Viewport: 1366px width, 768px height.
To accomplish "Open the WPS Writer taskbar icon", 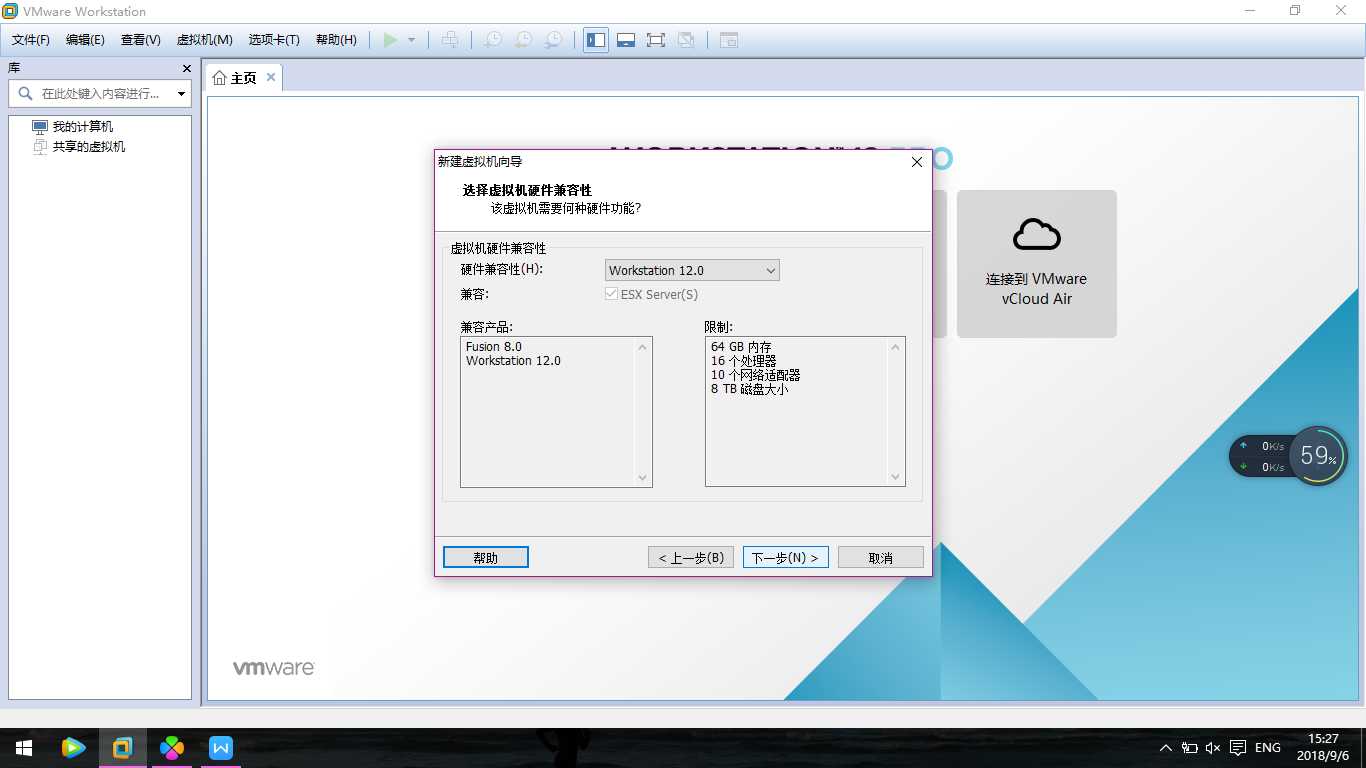I will pos(221,748).
